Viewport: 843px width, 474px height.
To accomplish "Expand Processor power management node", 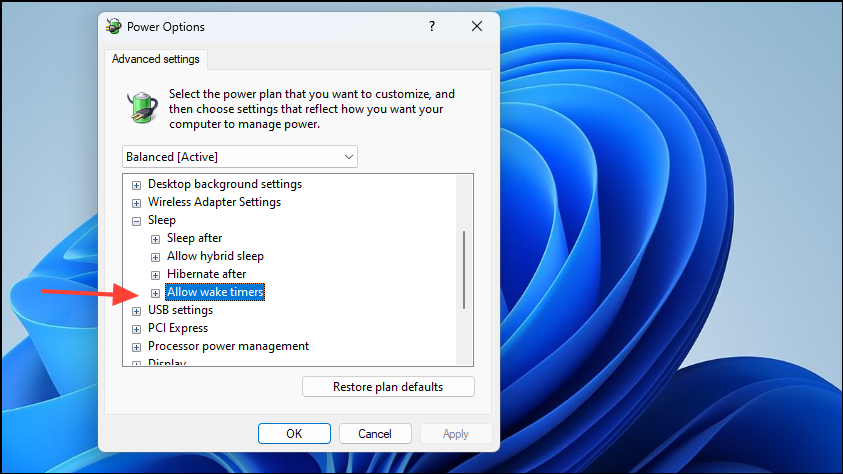I will tap(137, 347).
